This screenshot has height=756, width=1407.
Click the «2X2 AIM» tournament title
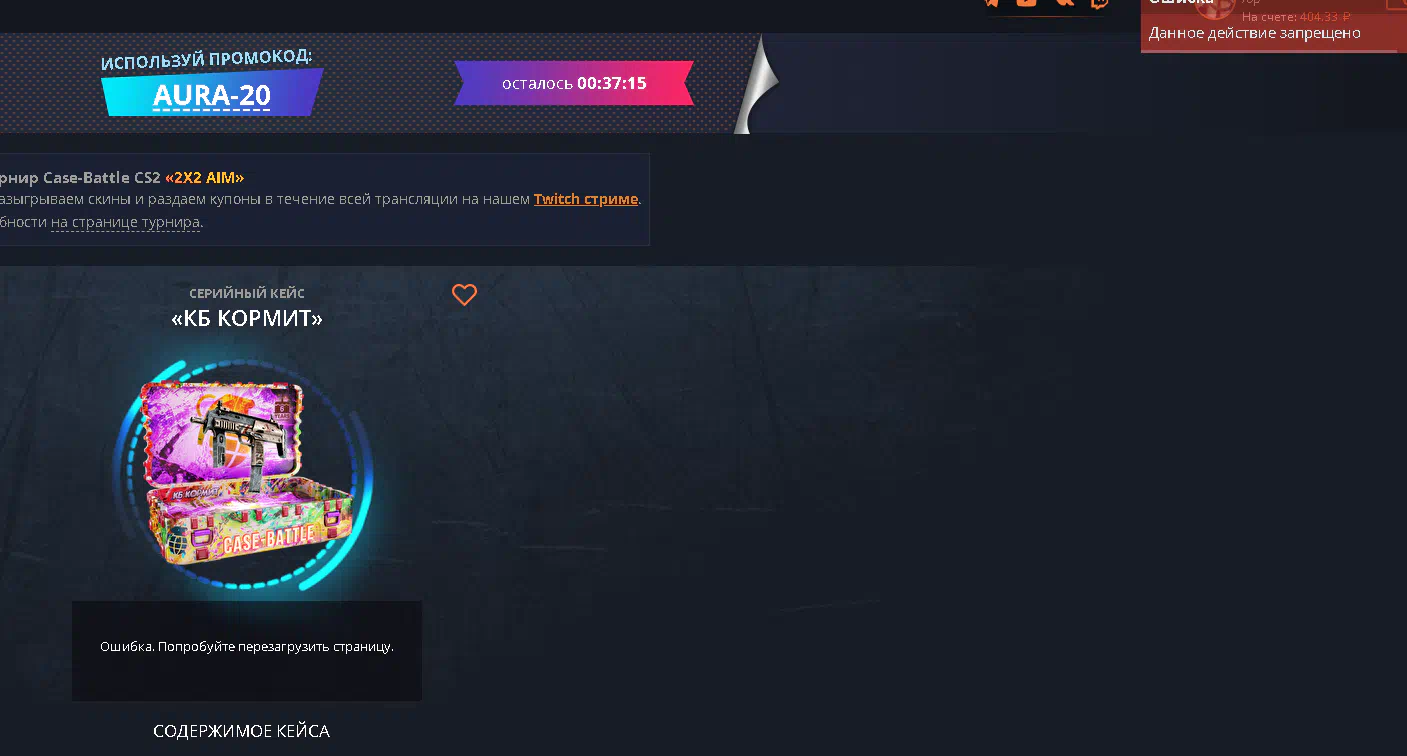(x=205, y=177)
